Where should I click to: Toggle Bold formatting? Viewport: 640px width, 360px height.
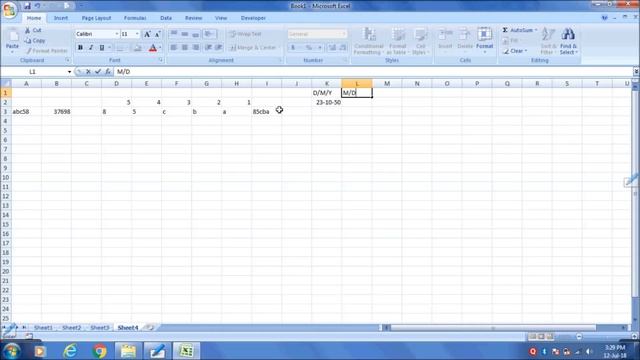(80, 48)
